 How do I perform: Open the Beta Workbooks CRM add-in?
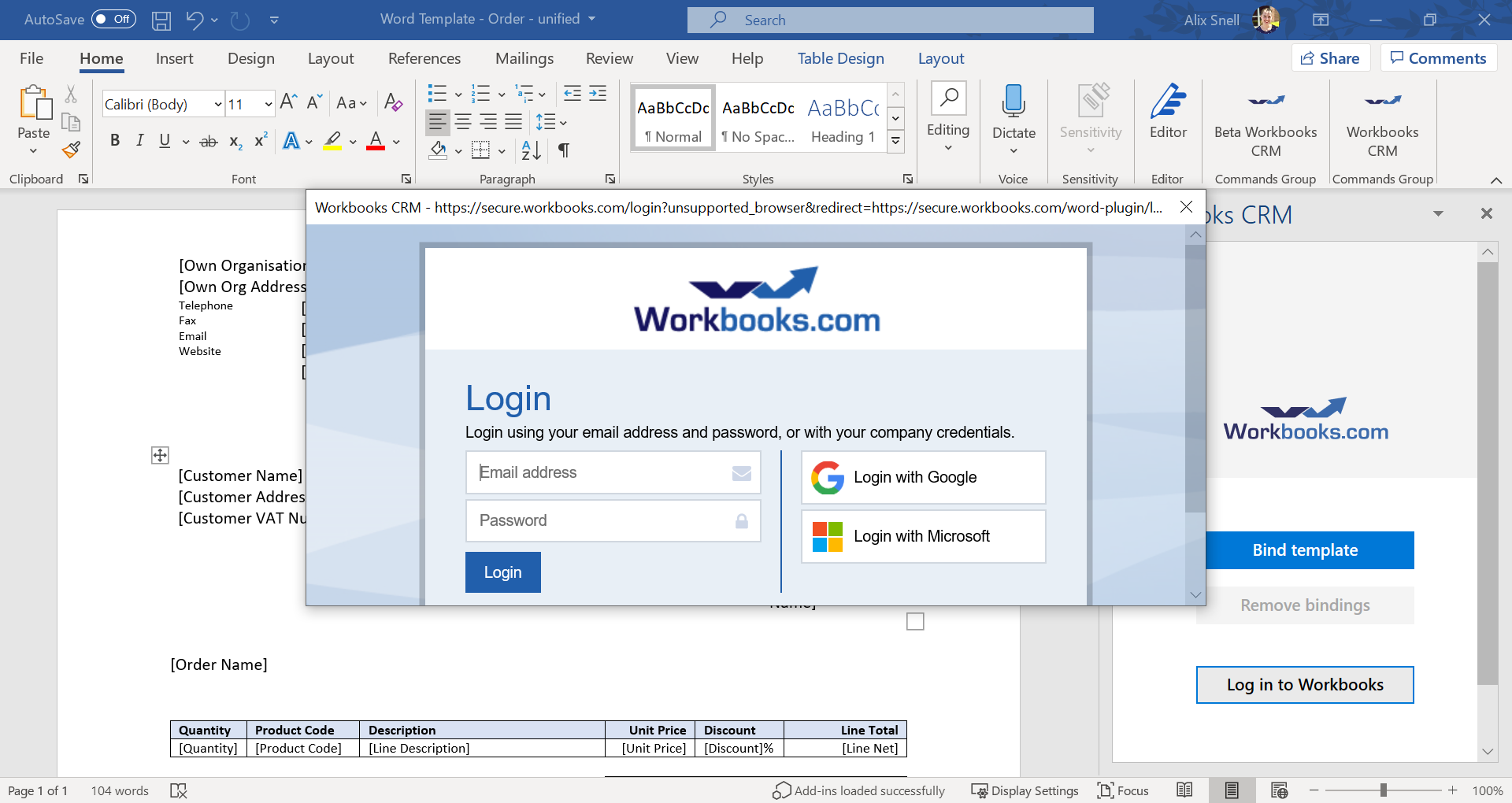(1266, 122)
